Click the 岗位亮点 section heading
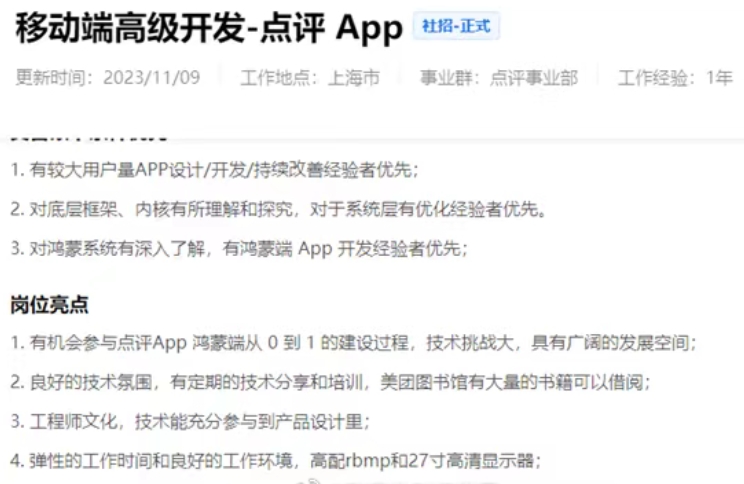Image resolution: width=744 pixels, height=484 pixels. pos(49,305)
